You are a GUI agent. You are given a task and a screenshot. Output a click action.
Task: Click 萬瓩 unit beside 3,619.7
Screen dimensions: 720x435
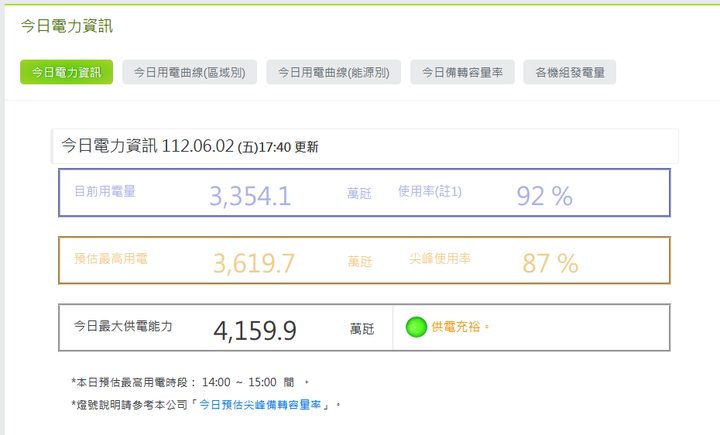pos(360,261)
